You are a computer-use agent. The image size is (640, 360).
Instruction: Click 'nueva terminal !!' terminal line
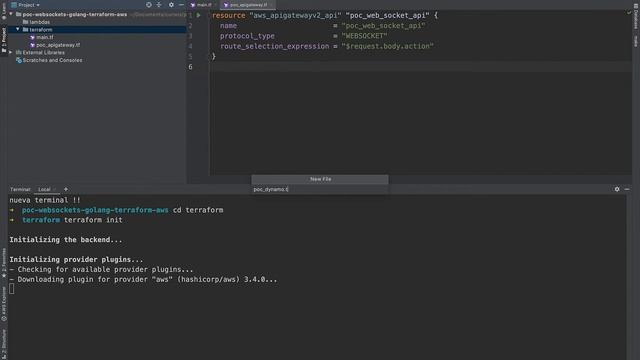[x=45, y=200]
